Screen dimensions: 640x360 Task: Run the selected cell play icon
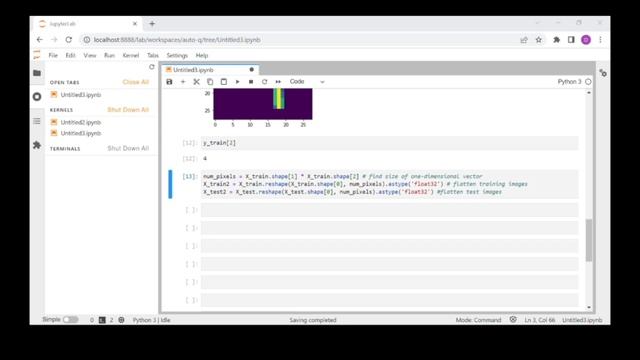237,82
